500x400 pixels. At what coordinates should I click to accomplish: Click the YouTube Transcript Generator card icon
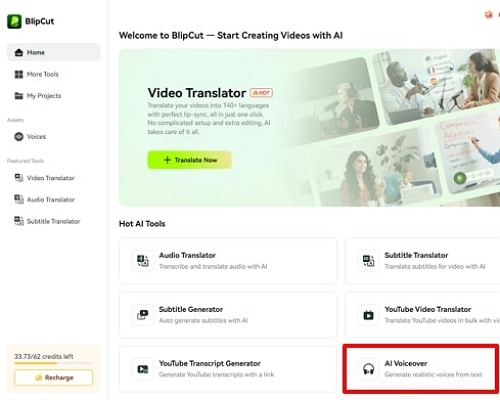click(143, 369)
